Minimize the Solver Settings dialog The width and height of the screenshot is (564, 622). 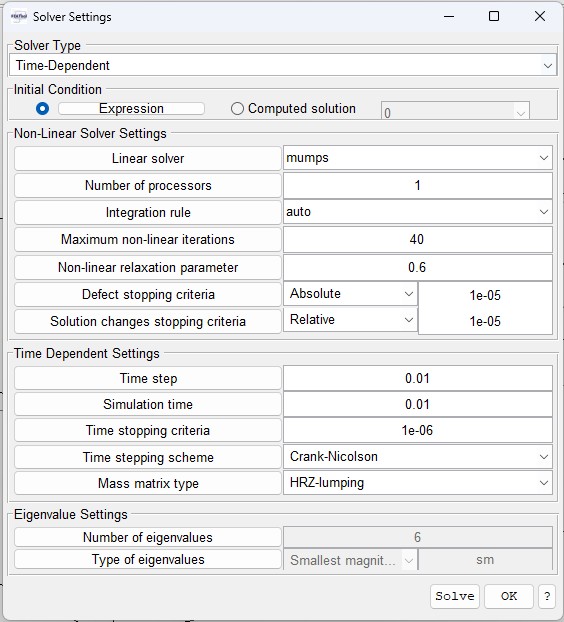pyautogui.click(x=449, y=16)
